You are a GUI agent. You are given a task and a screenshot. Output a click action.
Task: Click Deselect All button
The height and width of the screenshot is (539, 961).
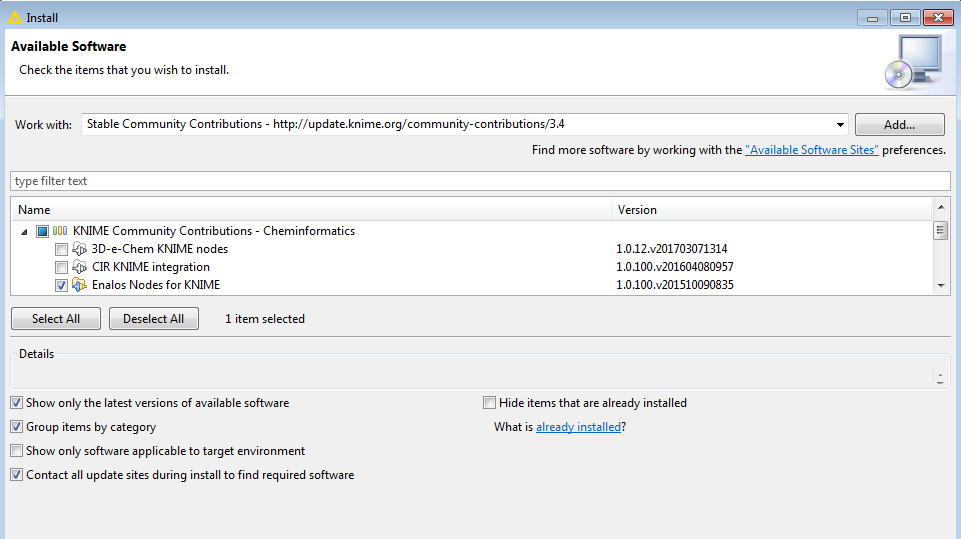(x=153, y=319)
